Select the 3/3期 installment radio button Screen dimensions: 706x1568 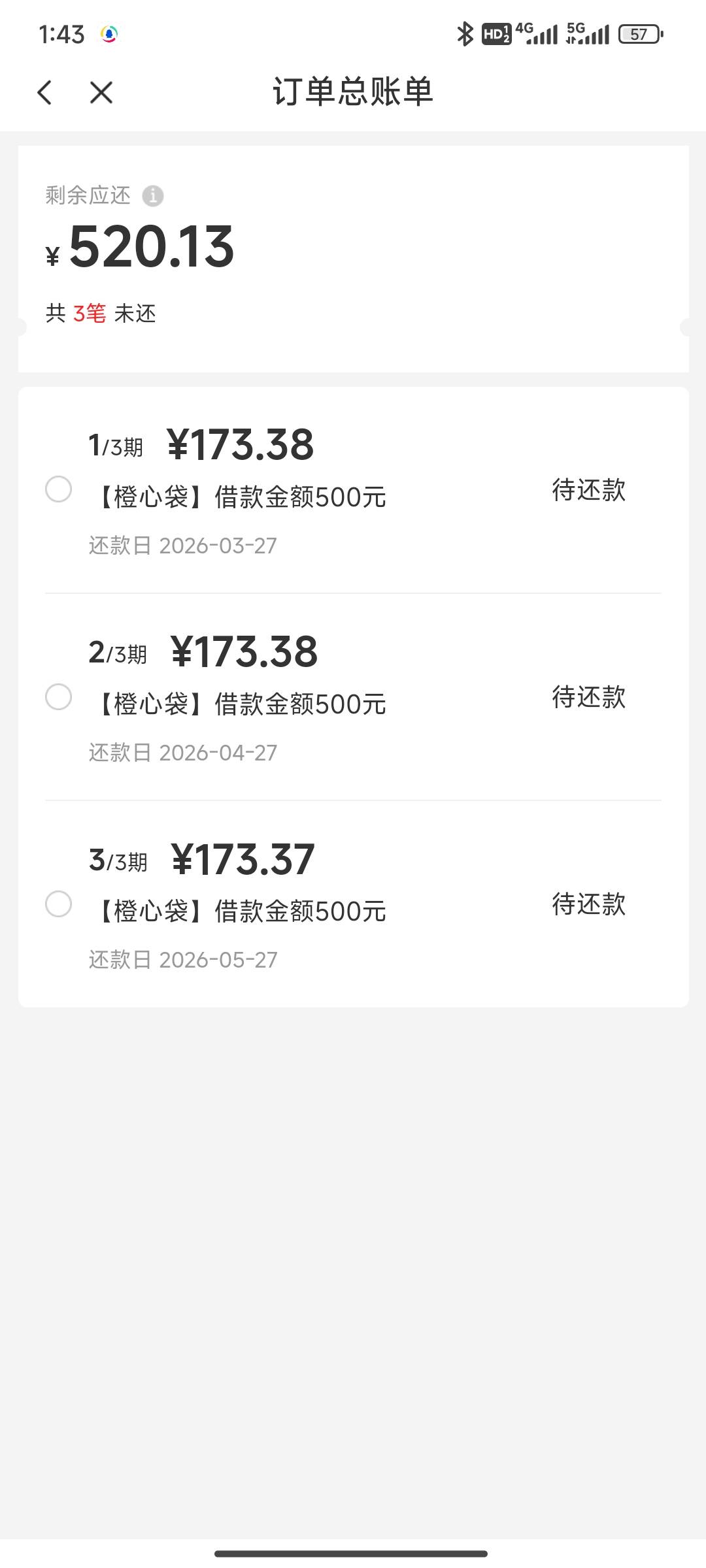point(58,904)
